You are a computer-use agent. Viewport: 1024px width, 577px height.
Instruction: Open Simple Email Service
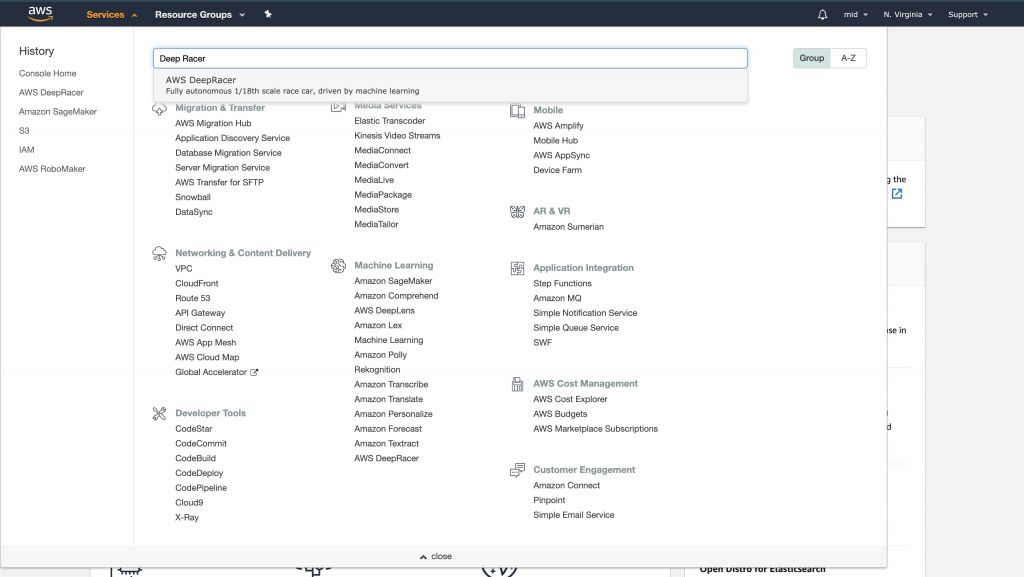pos(574,515)
